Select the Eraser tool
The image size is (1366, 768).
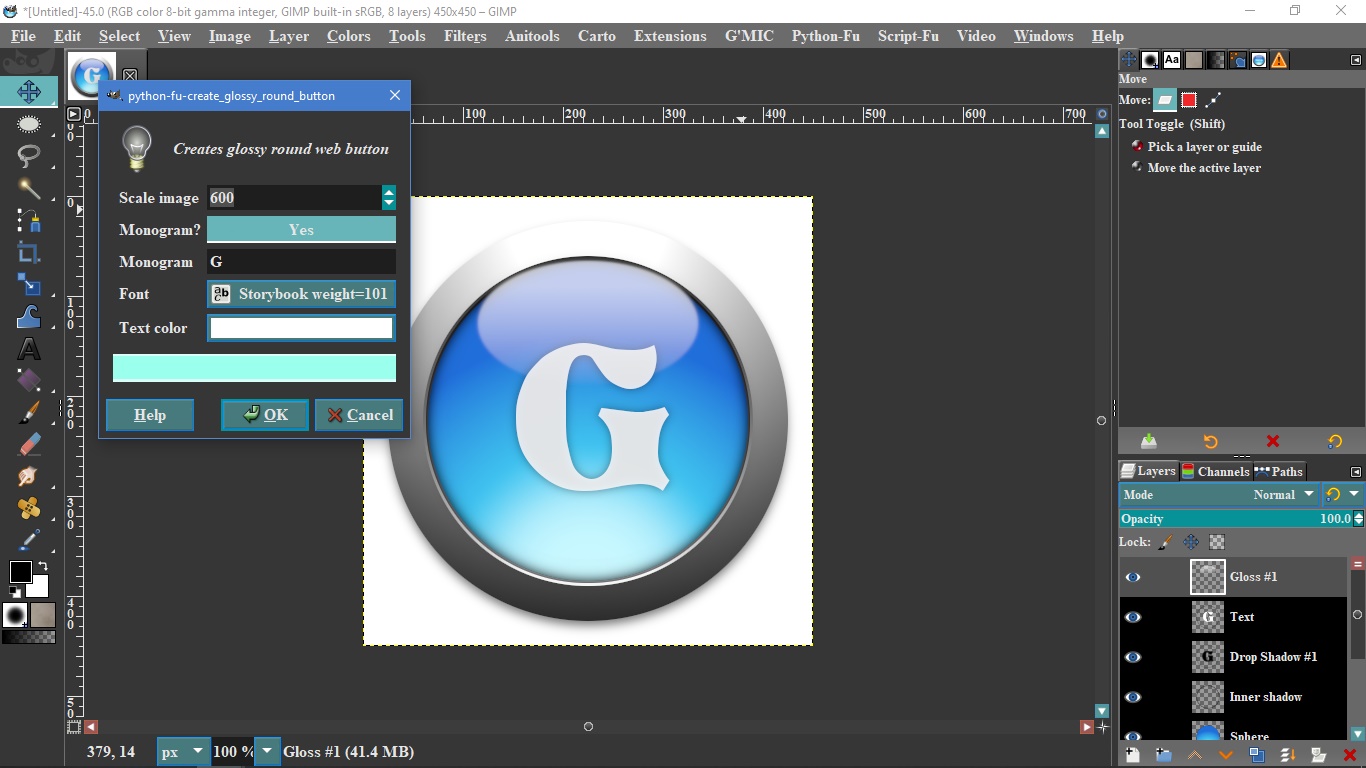coord(28,444)
